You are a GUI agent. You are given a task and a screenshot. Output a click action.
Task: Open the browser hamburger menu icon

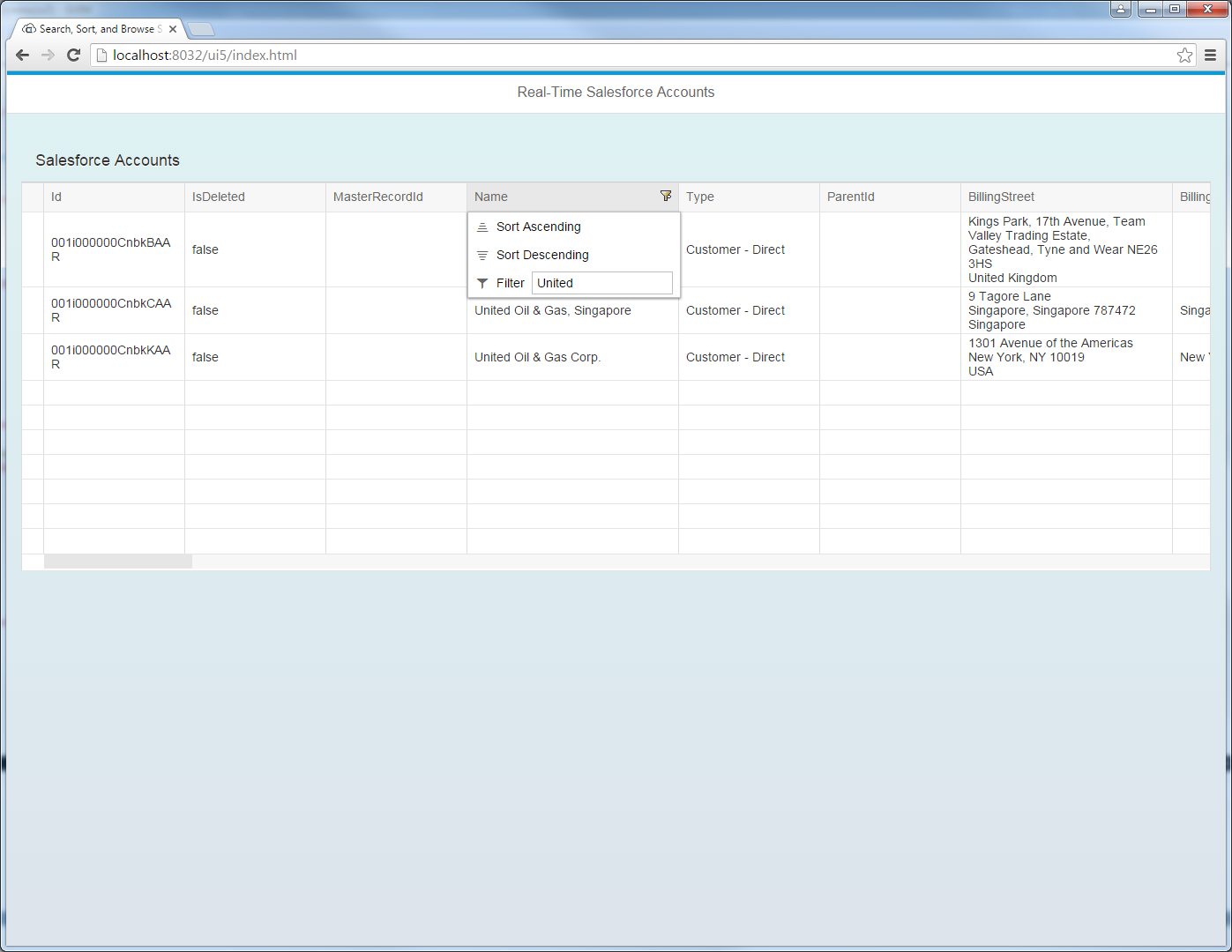[1210, 55]
